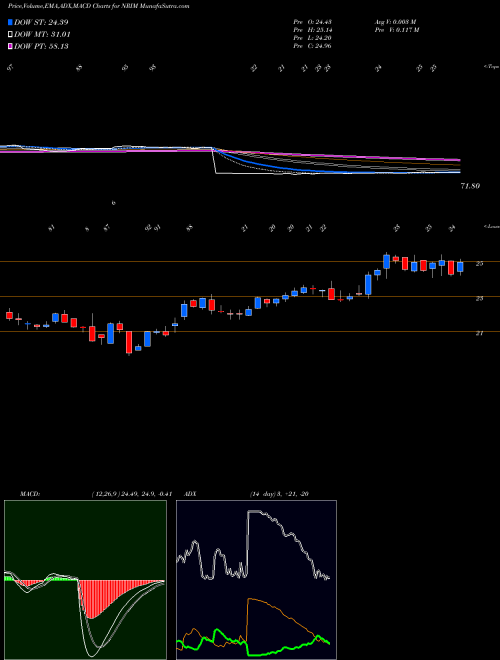The image size is (500, 660).
Task: Click the 25 price axis label
Action: pos(479,264)
